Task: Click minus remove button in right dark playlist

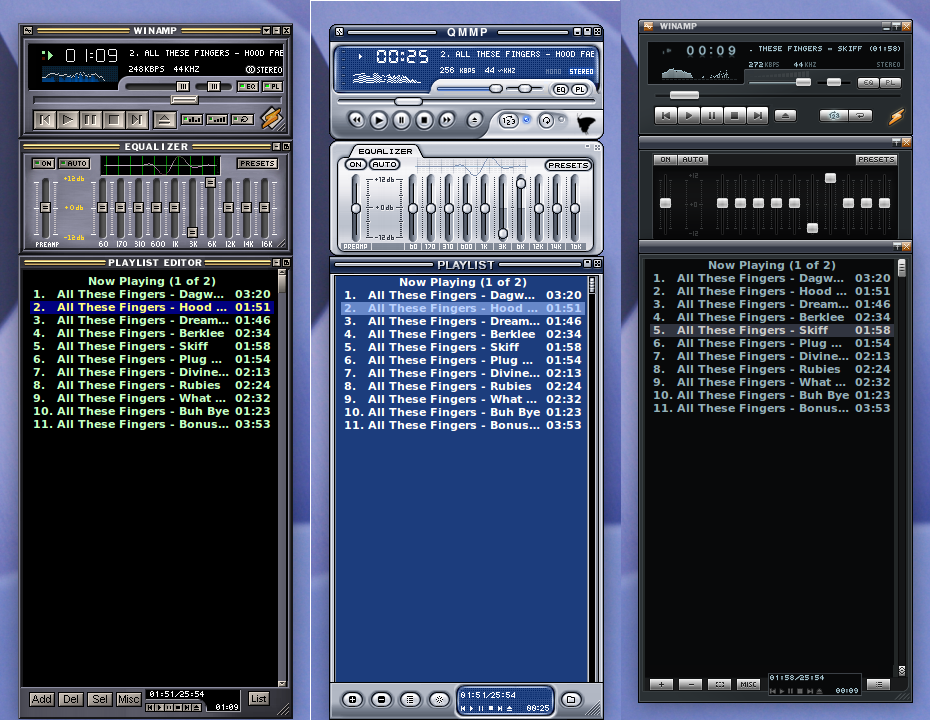Action: point(690,684)
